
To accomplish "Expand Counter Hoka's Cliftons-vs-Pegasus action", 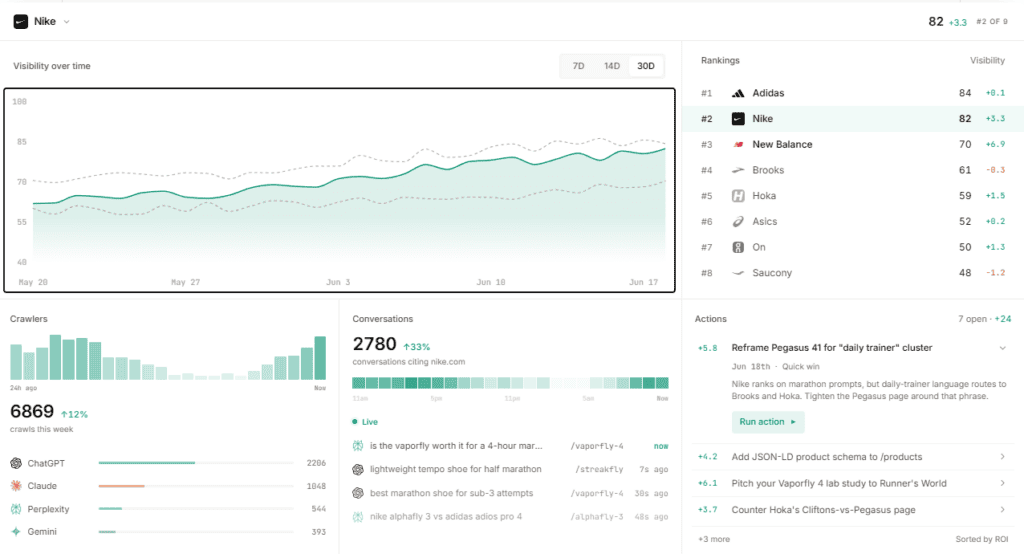I will (1002, 510).
